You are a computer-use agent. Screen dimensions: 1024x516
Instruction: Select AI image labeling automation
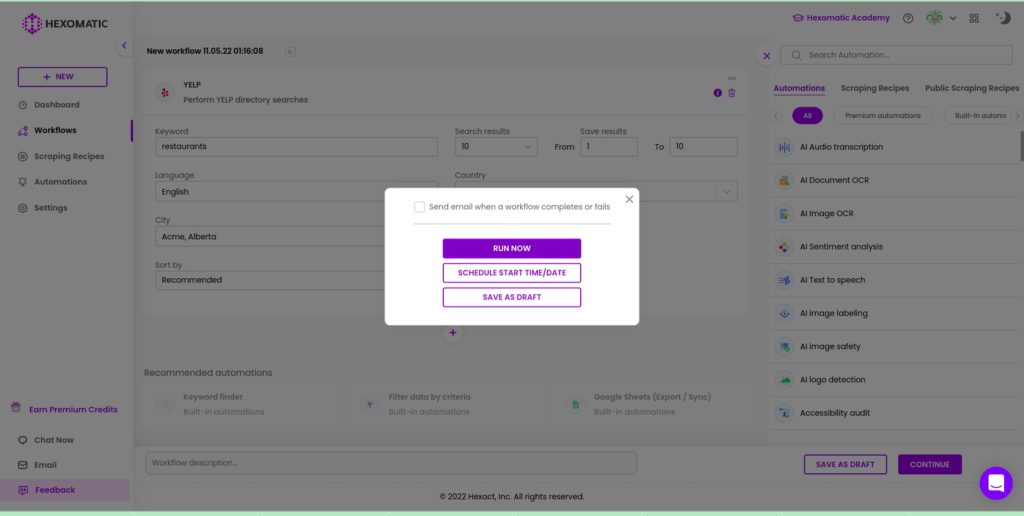(x=893, y=314)
